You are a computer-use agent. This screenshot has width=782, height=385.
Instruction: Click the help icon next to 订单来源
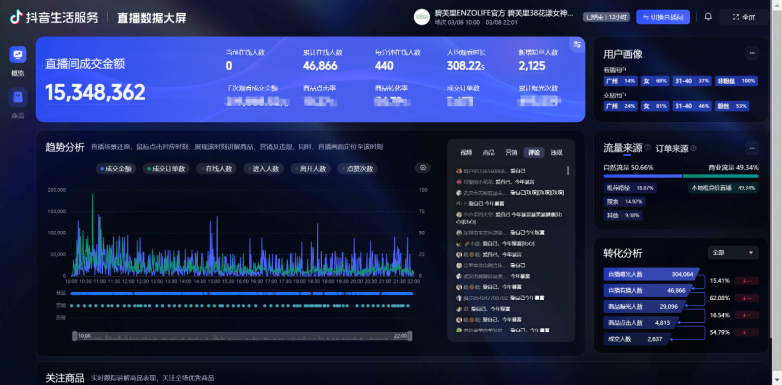(694, 148)
